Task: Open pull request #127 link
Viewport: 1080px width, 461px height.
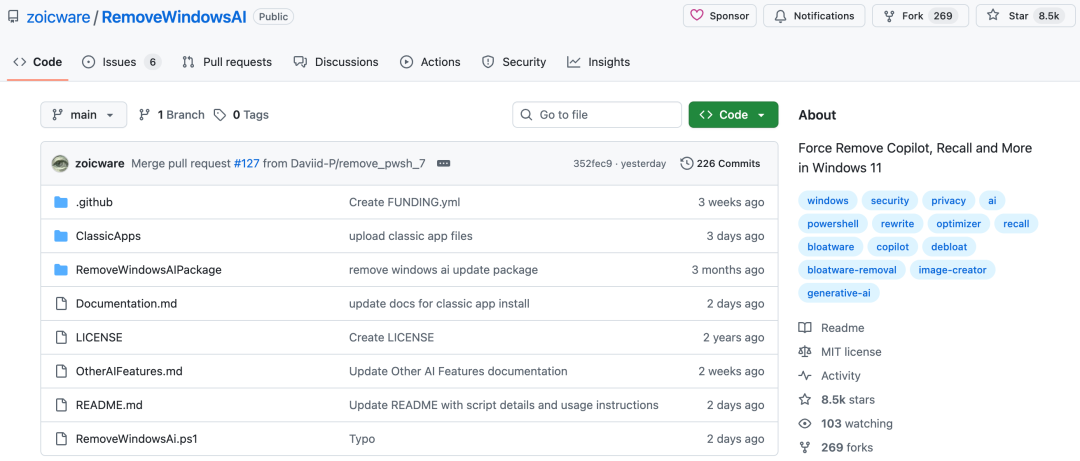Action: click(x=246, y=163)
